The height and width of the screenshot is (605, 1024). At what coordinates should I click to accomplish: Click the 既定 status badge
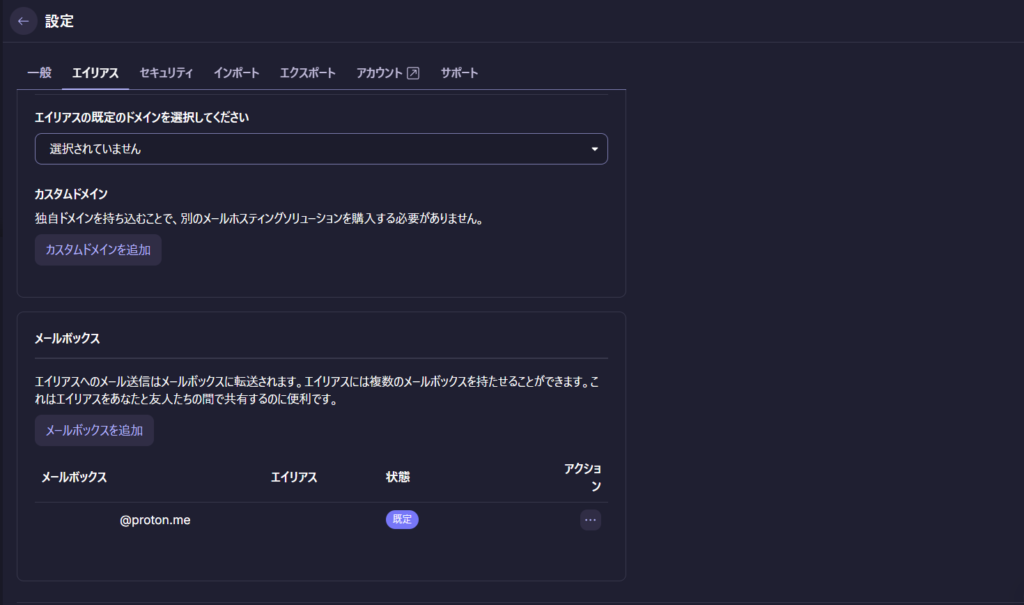(402, 520)
